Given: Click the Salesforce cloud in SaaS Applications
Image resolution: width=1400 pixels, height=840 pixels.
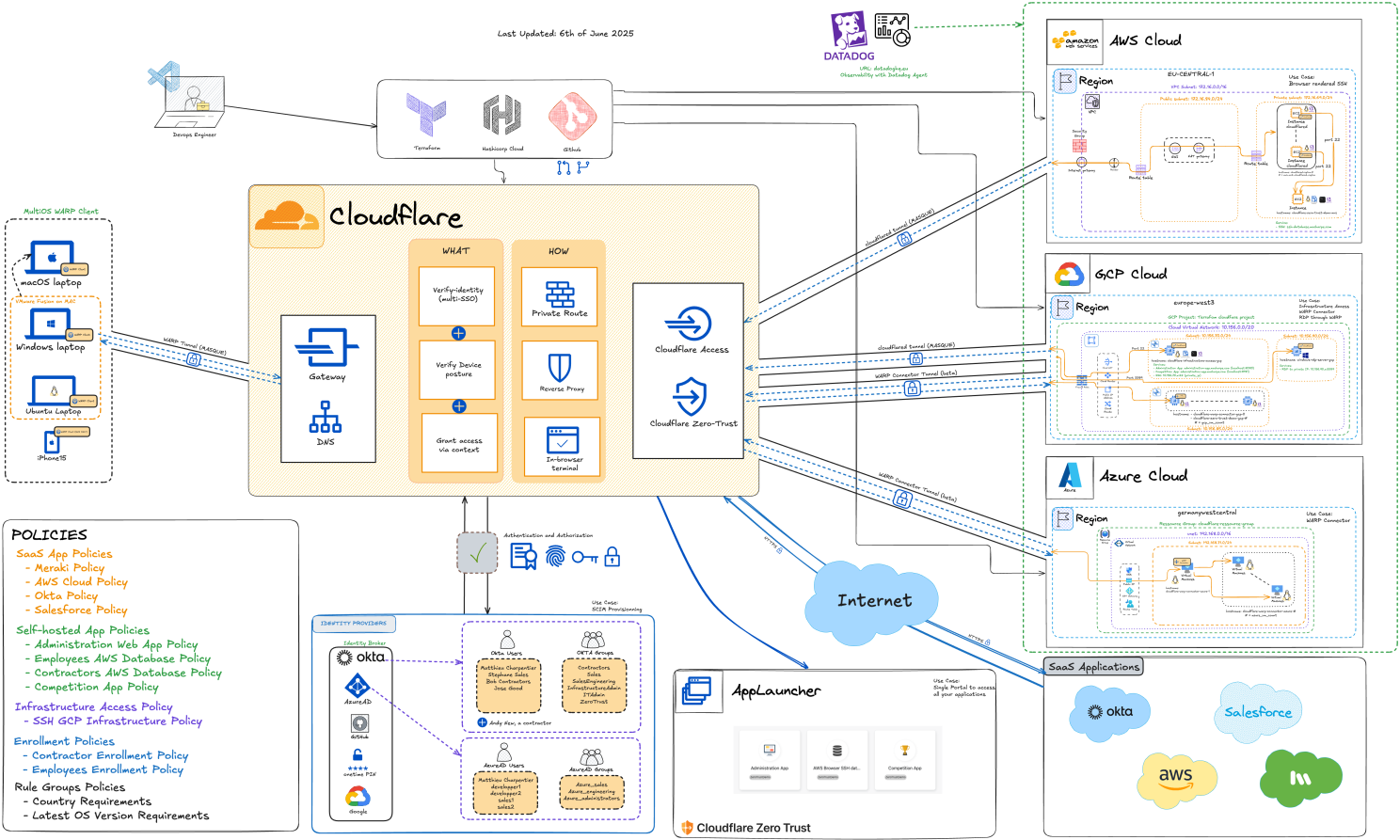Looking at the screenshot, I should coord(1258,712).
